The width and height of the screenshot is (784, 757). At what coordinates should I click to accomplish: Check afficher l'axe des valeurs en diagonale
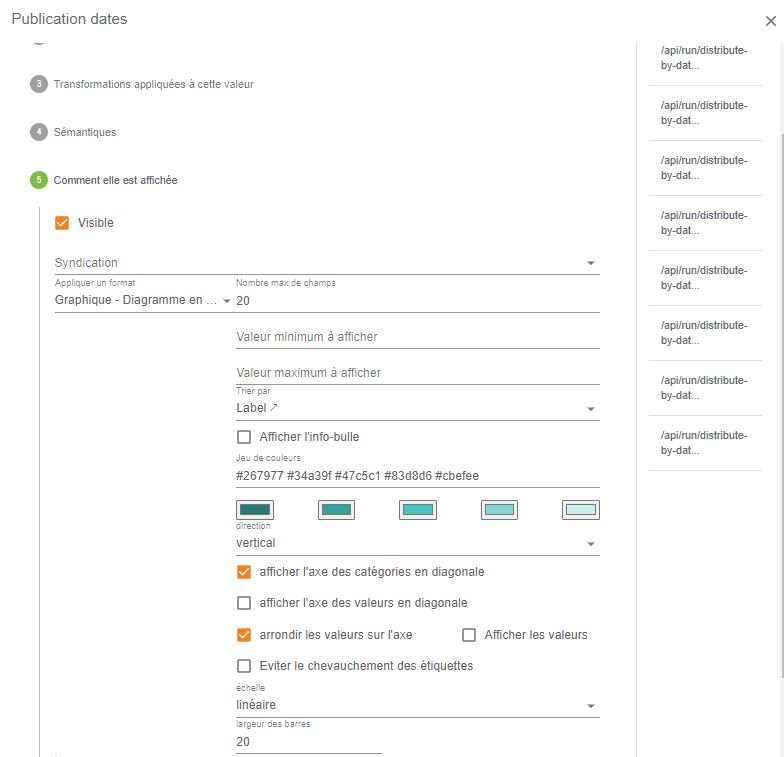pos(244,603)
